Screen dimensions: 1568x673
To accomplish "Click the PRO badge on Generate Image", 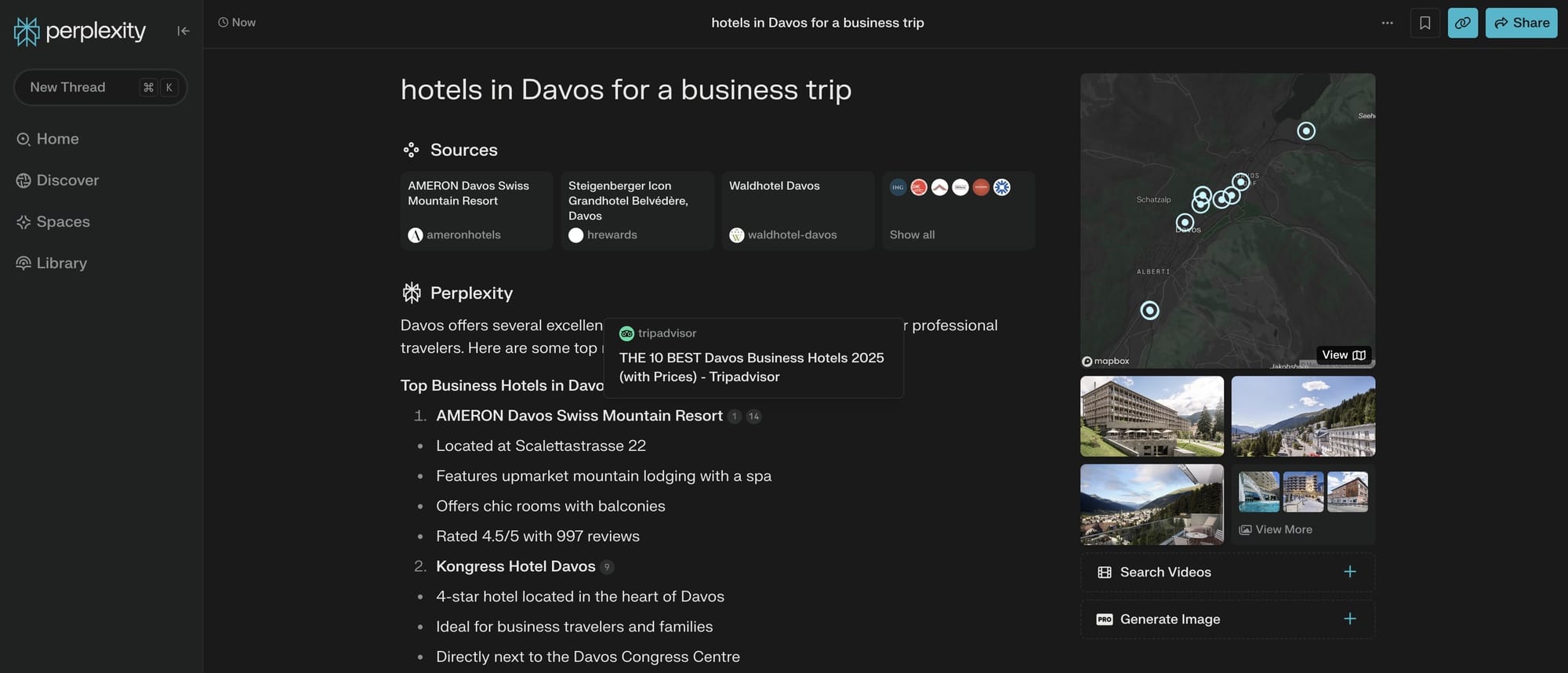I will coord(1105,620).
